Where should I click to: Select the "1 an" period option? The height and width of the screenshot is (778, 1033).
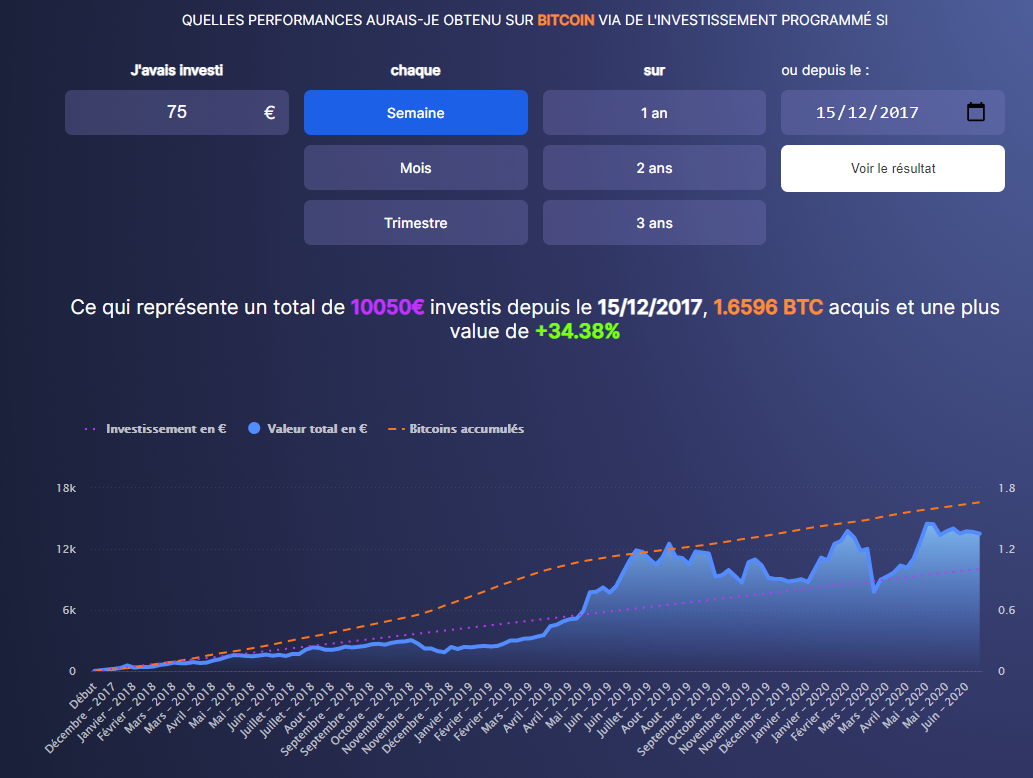tap(654, 112)
